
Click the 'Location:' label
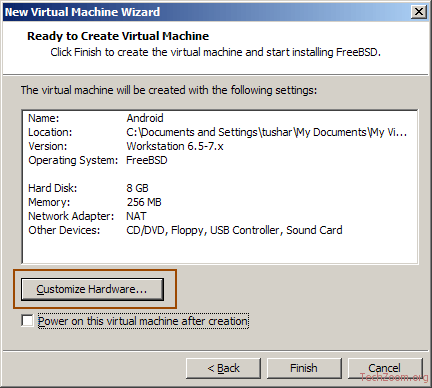coord(50,132)
